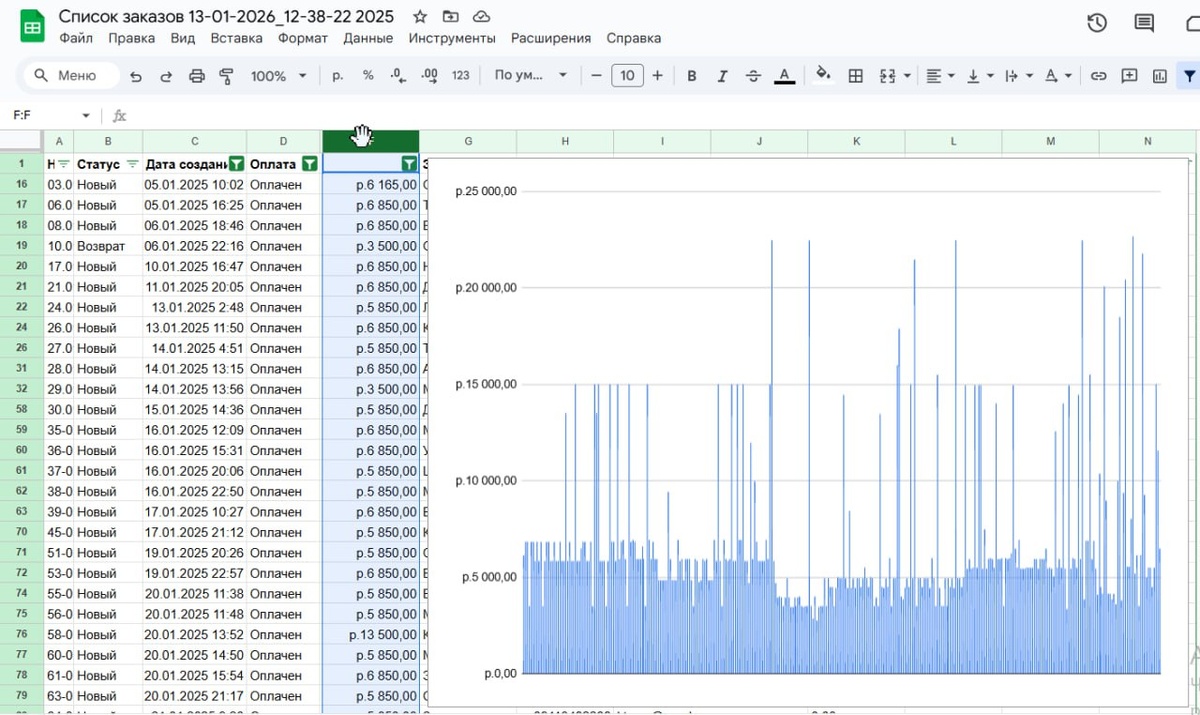The height and width of the screenshot is (715, 1200).
Task: Open comments panel icon
Action: click(1144, 23)
